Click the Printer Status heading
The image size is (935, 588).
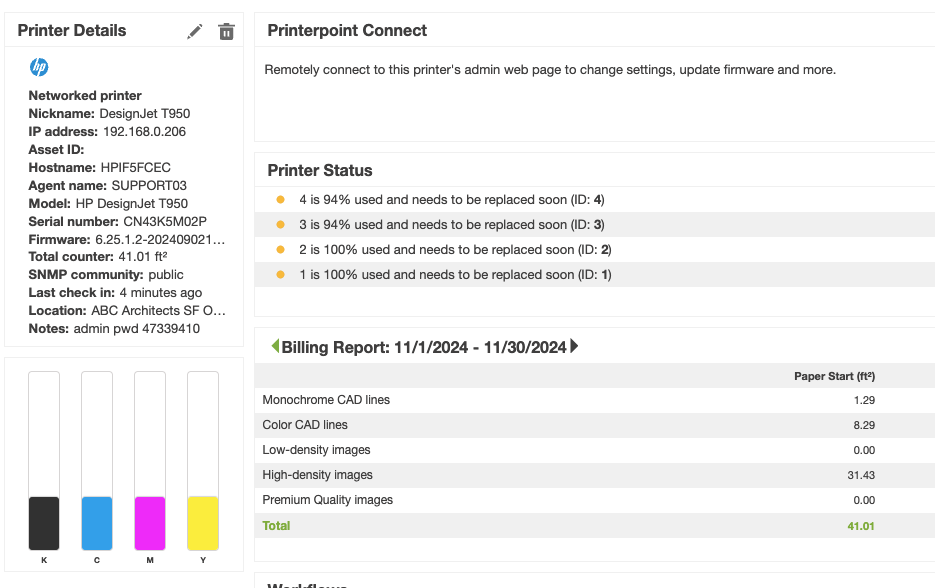[320, 171]
